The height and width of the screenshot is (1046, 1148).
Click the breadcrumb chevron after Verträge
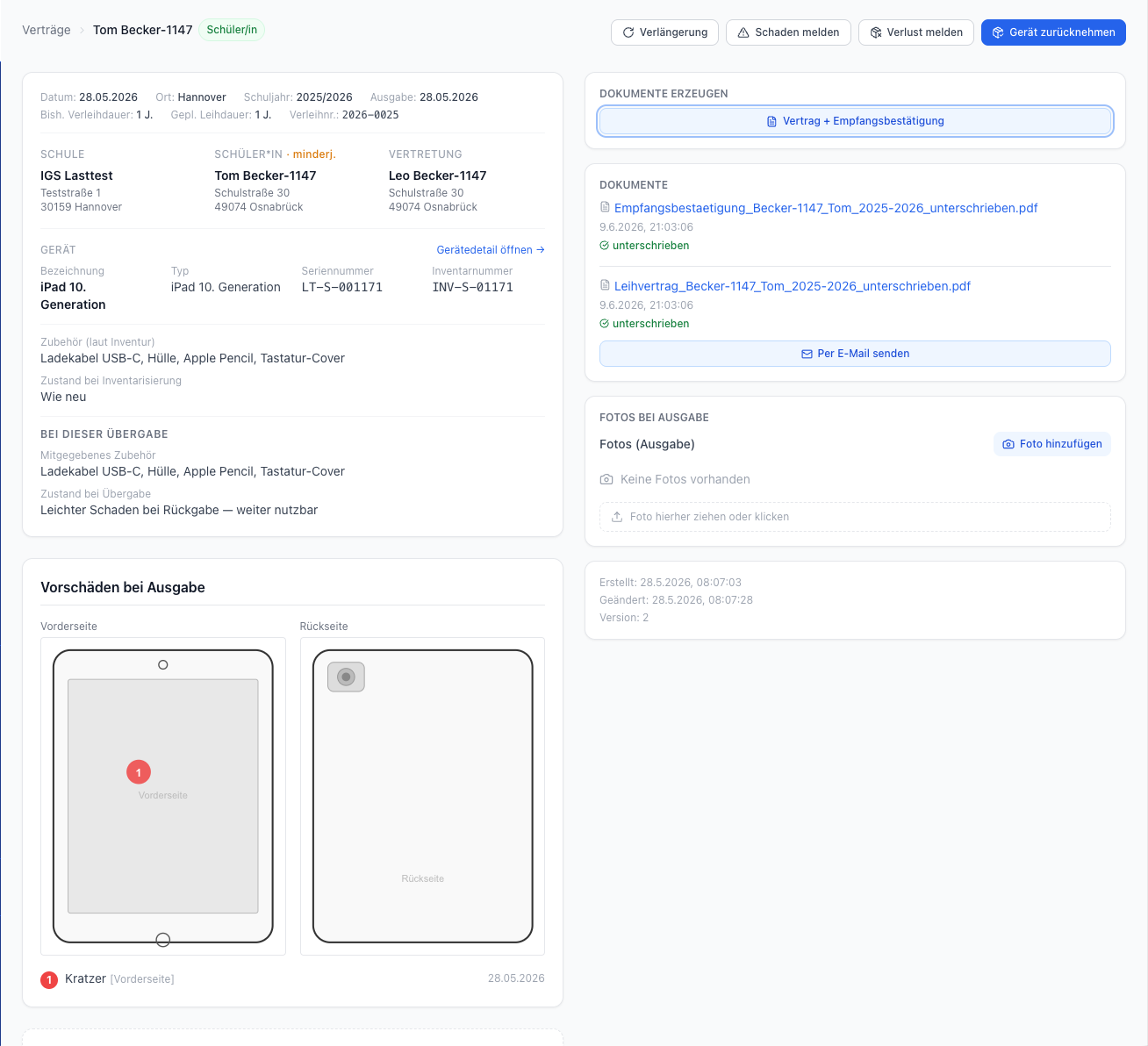pos(82,30)
